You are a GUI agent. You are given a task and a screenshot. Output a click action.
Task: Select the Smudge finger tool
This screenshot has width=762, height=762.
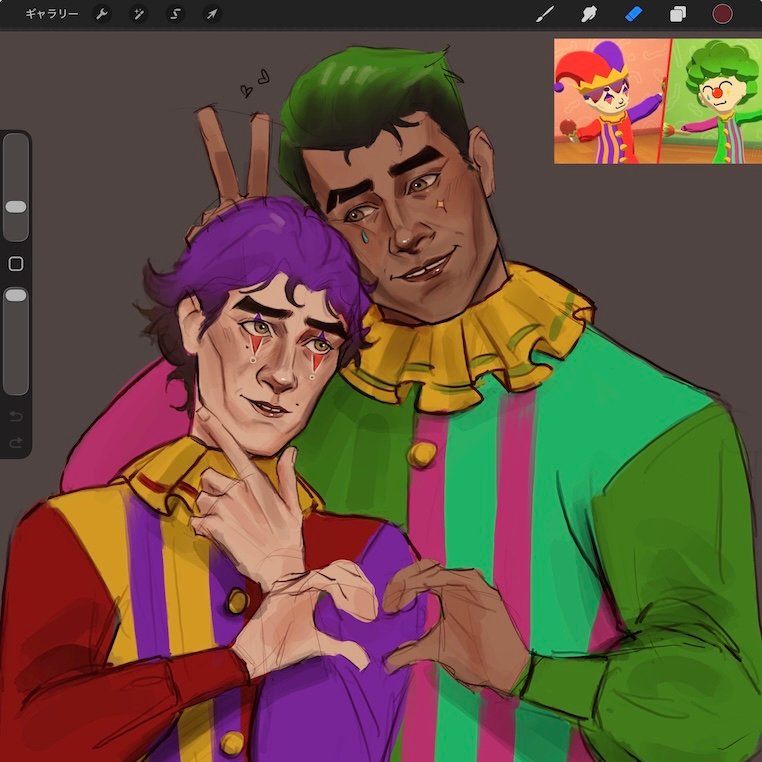(589, 14)
